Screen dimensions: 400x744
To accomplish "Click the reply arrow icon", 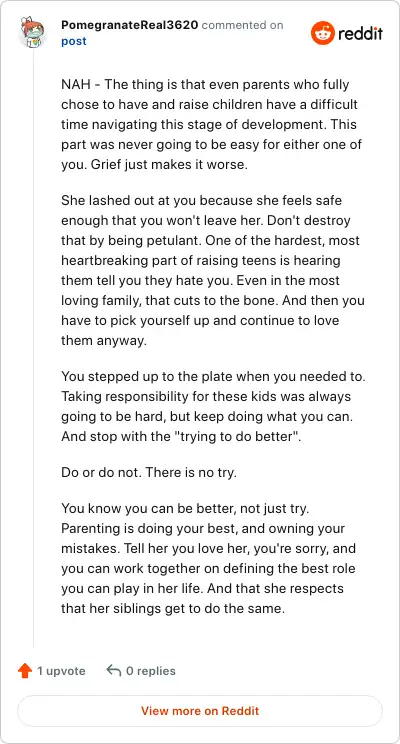I will pyautogui.click(x=114, y=670).
